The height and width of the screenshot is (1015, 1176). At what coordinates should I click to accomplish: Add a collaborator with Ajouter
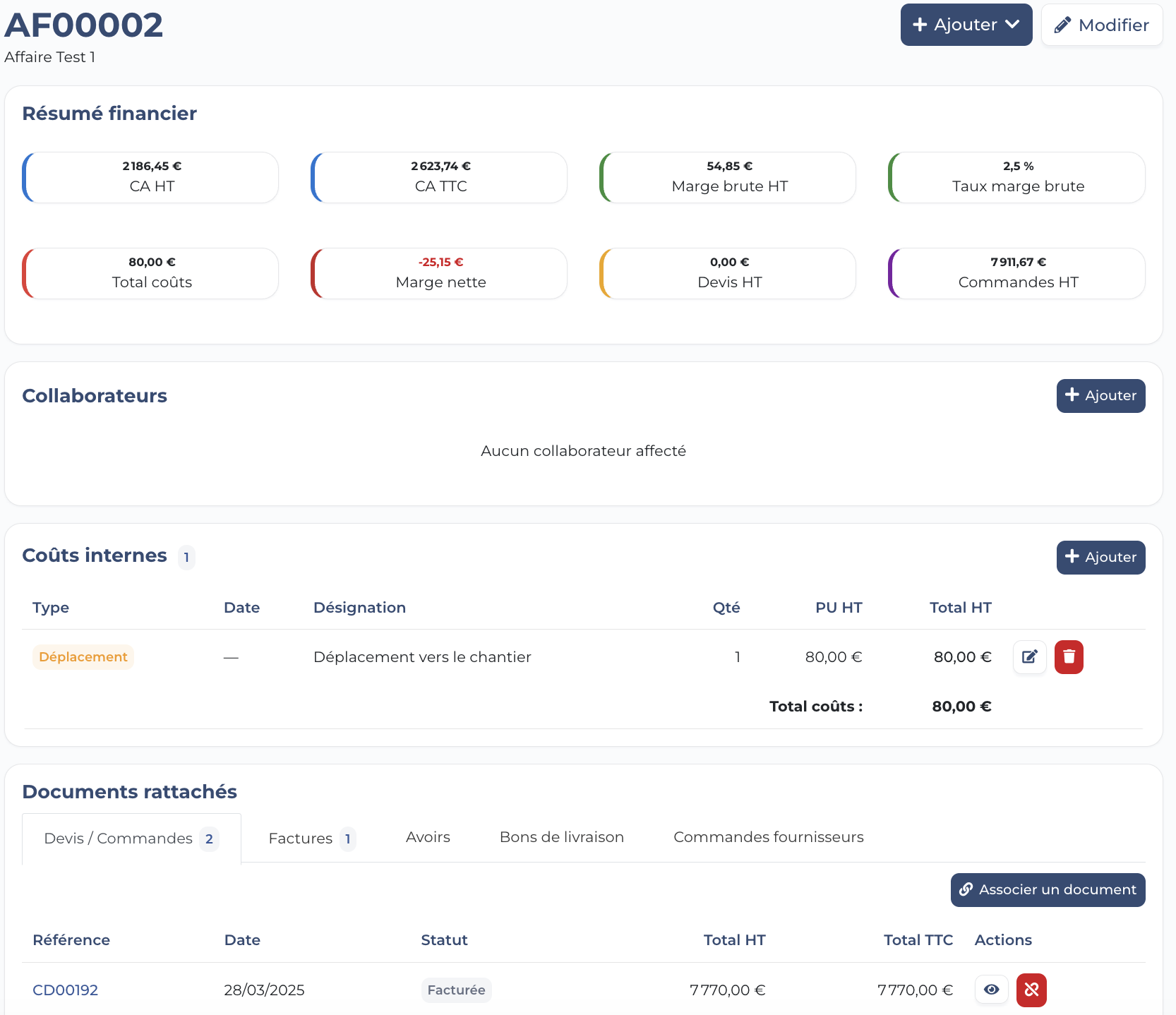pyautogui.click(x=1100, y=396)
